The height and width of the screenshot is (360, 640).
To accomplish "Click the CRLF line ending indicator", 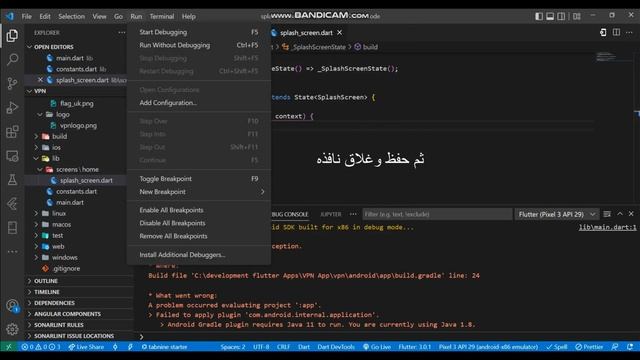I will [x=283, y=347].
